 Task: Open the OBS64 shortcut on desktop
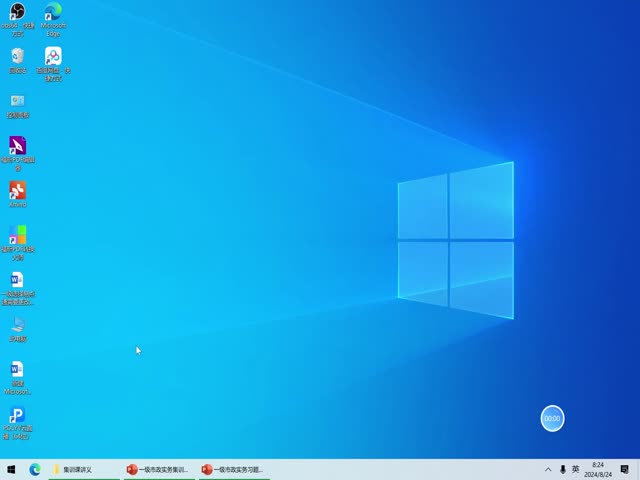17,13
